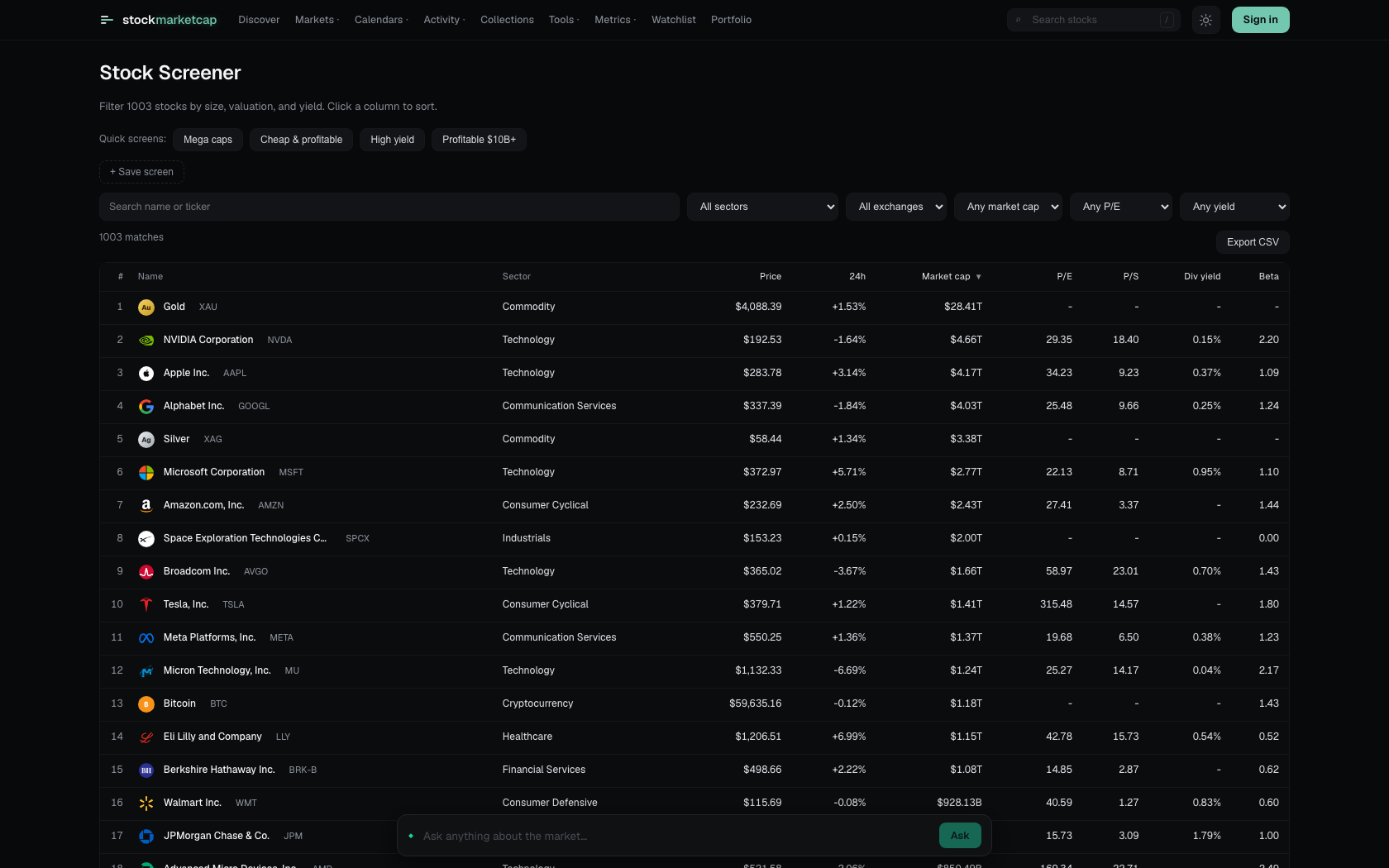Screen dimensions: 1389x868
Task: Focus the Search stocks field
Action: (1093, 20)
